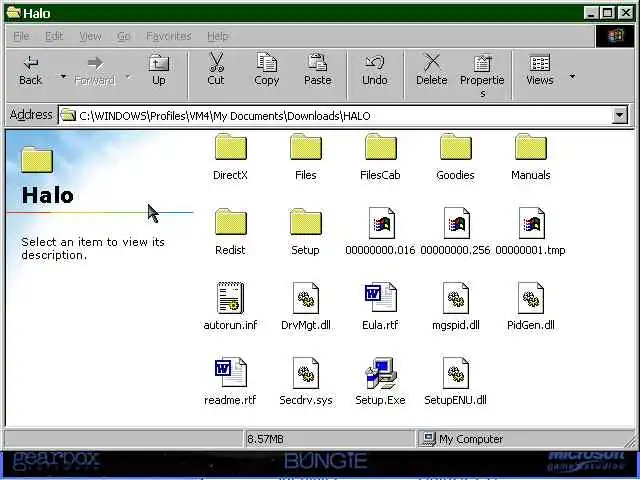Select the 00000000.256 file icon

tap(456, 223)
